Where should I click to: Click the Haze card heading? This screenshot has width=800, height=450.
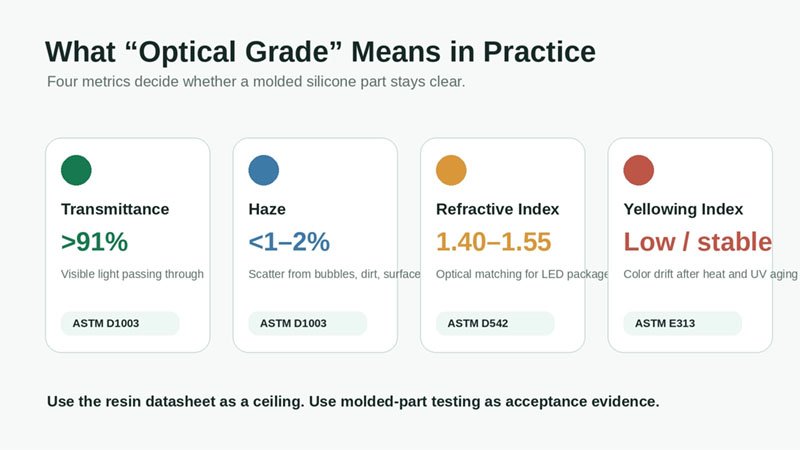pos(267,209)
